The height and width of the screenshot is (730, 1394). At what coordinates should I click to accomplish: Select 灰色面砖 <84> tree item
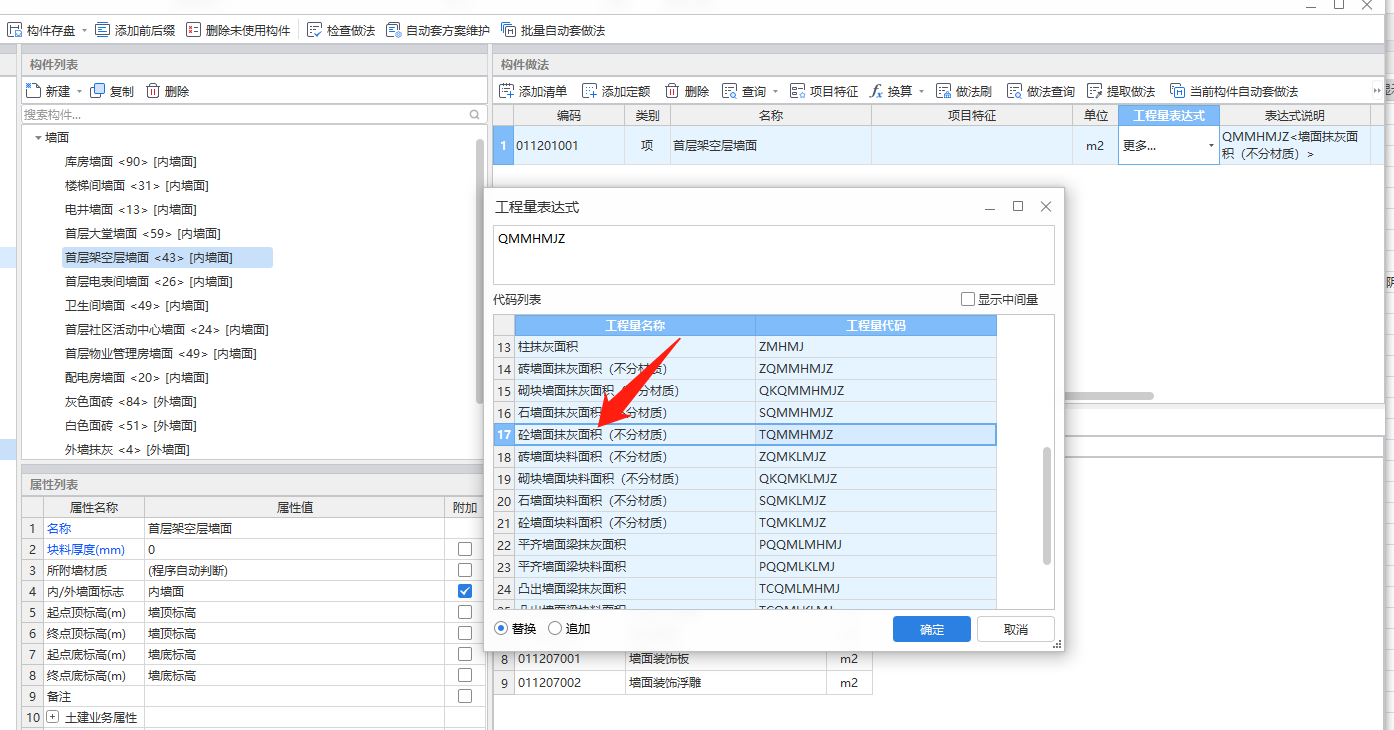tap(130, 401)
